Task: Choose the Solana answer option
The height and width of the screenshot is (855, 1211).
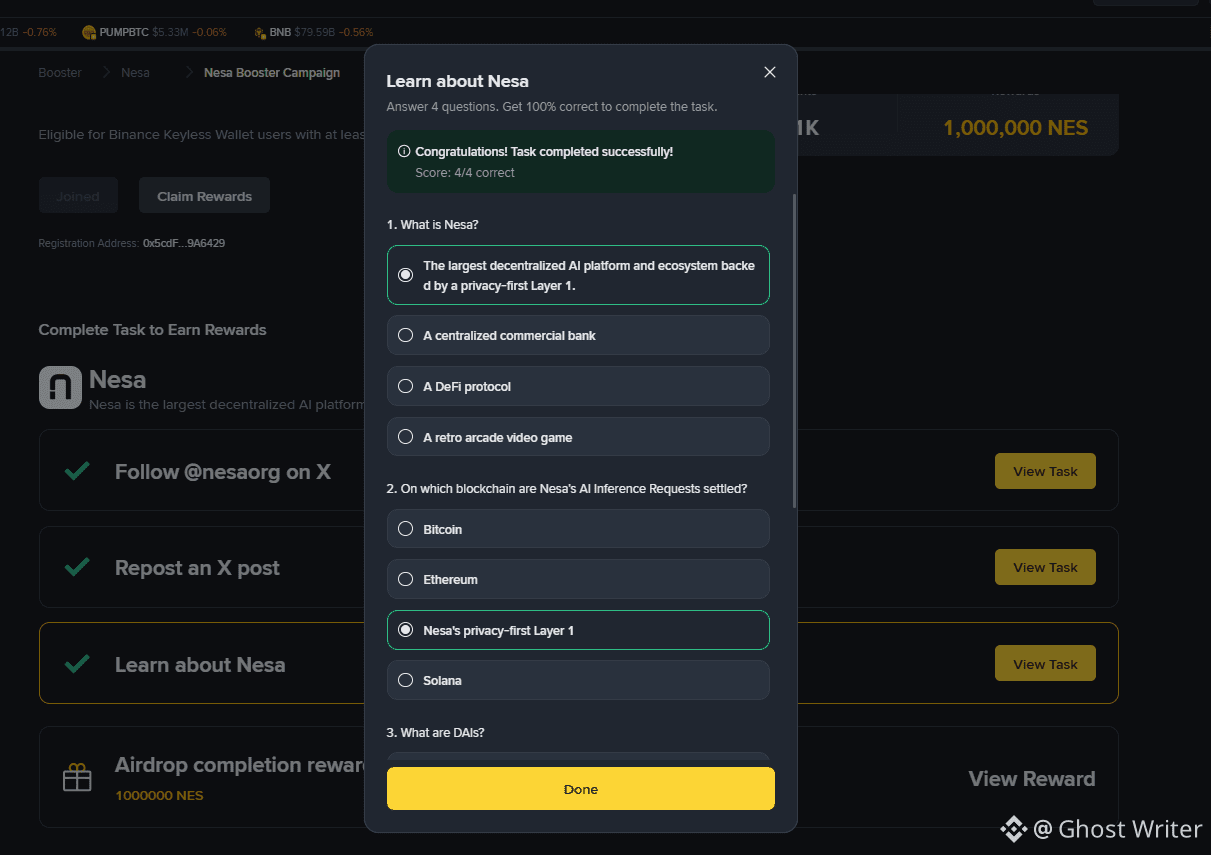Action: [x=578, y=680]
